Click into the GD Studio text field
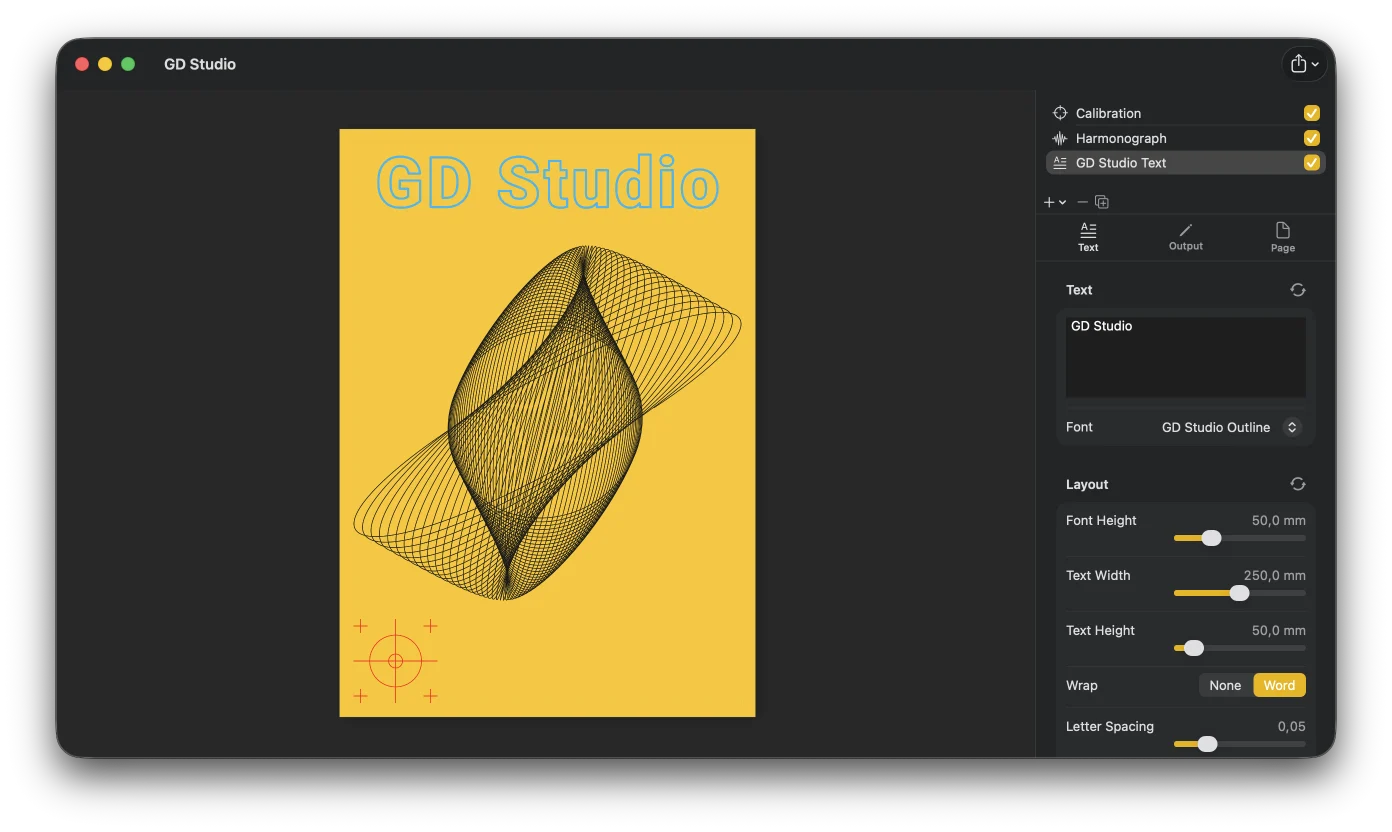 1186,357
